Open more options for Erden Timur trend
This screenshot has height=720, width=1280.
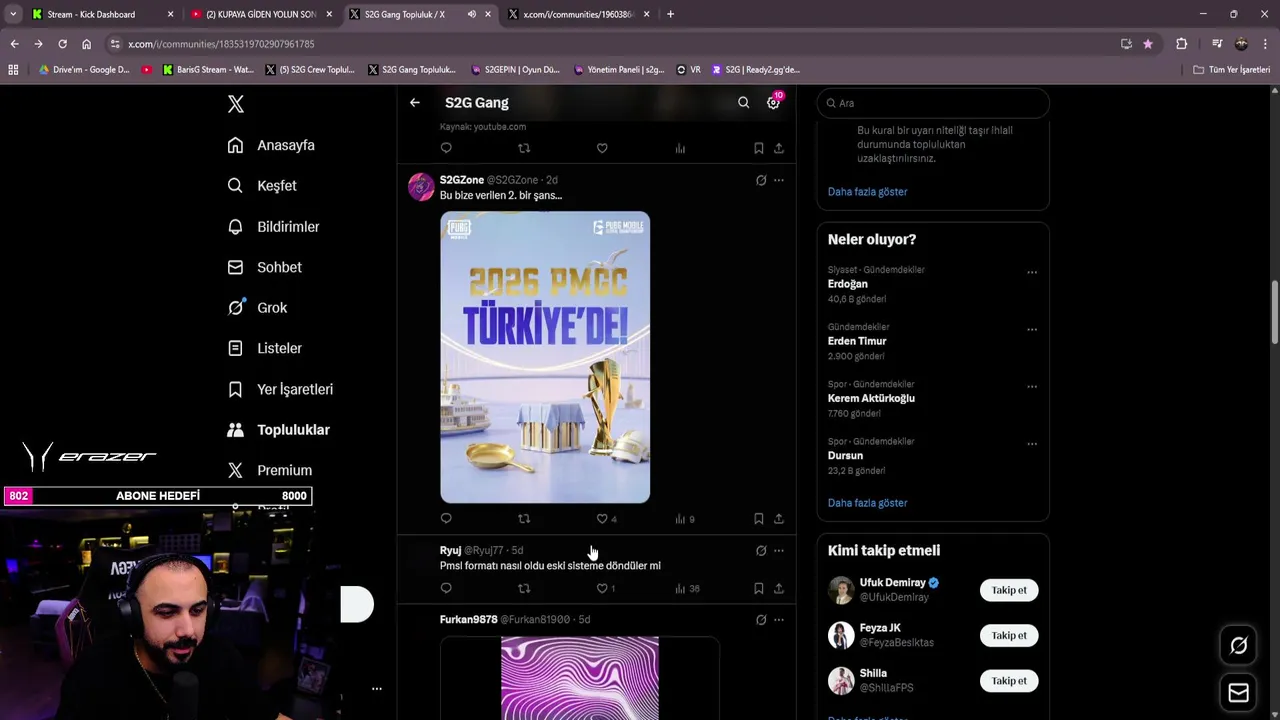1032,329
